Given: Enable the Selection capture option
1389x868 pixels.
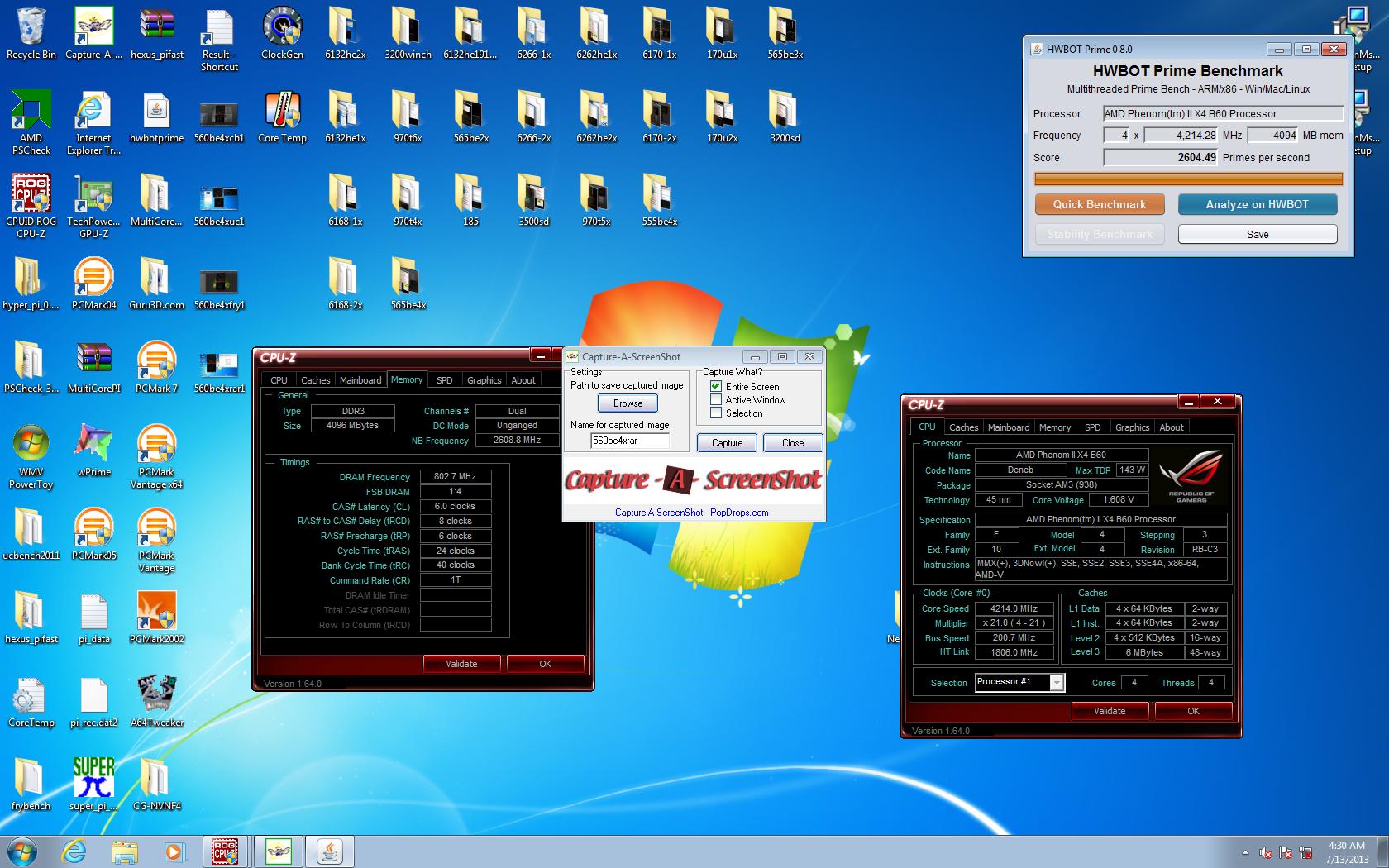Looking at the screenshot, I should pos(716,413).
